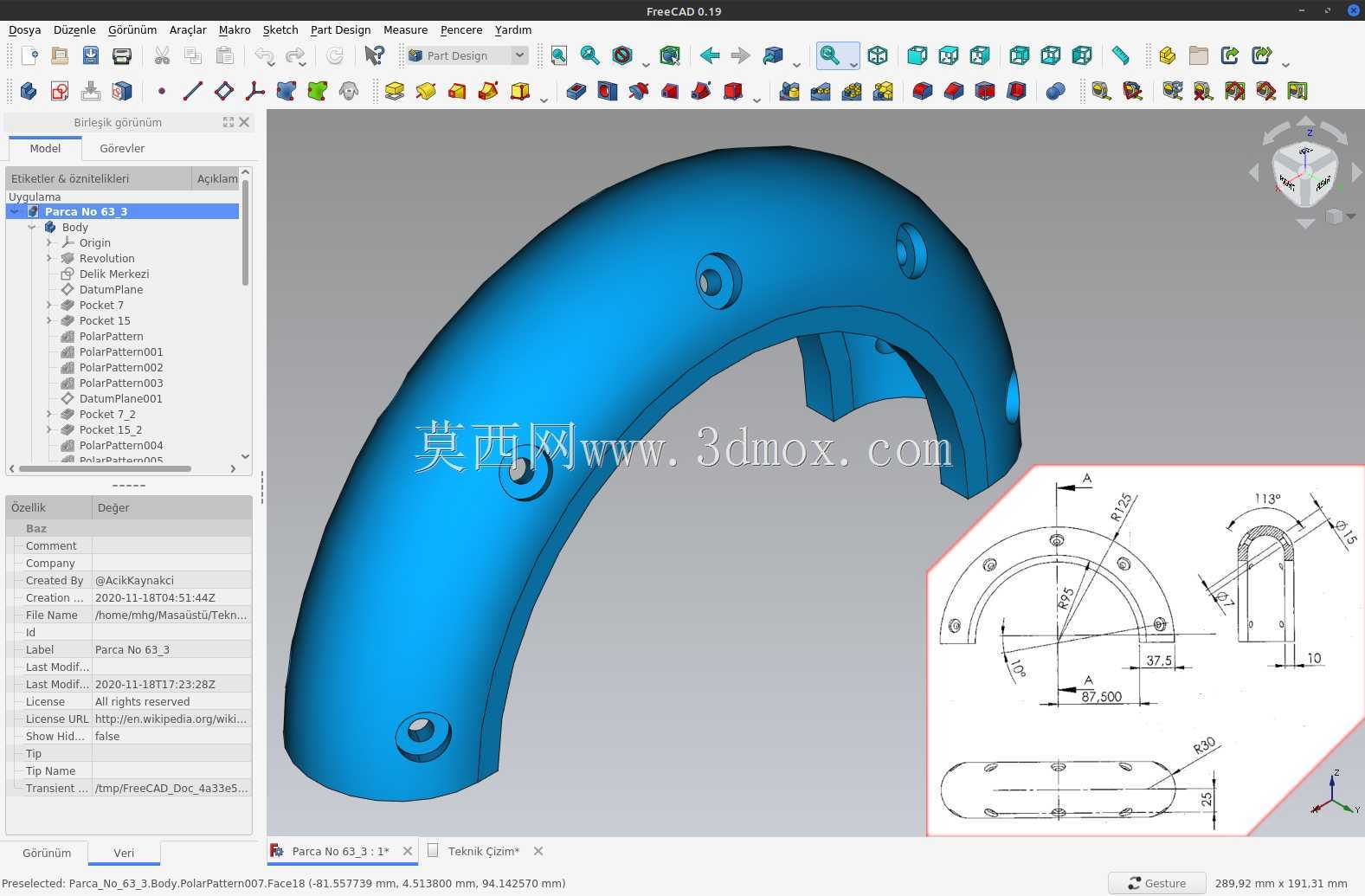Click the Create Group folder icon
The height and width of the screenshot is (896, 1365).
(1198, 55)
